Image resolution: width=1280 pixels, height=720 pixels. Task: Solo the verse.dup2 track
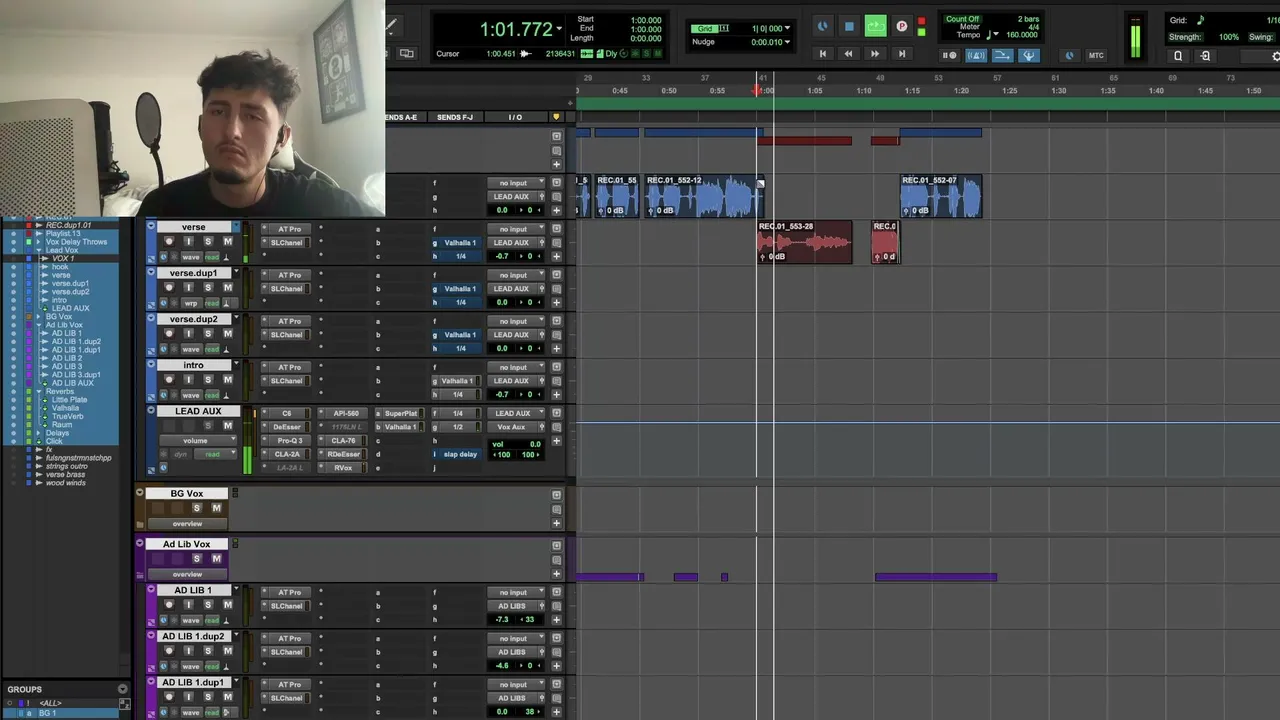pyautogui.click(x=208, y=334)
